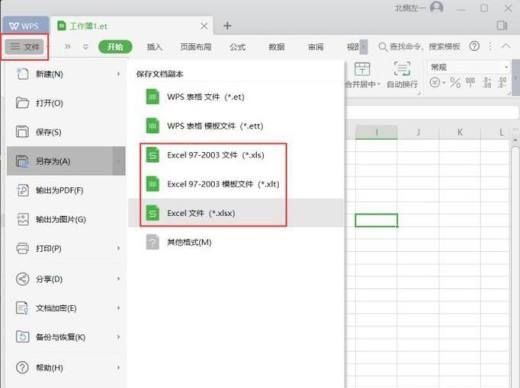The image size is (520, 388).
Task: Choose 文档加密(E) menu entry
Action: tap(66, 308)
